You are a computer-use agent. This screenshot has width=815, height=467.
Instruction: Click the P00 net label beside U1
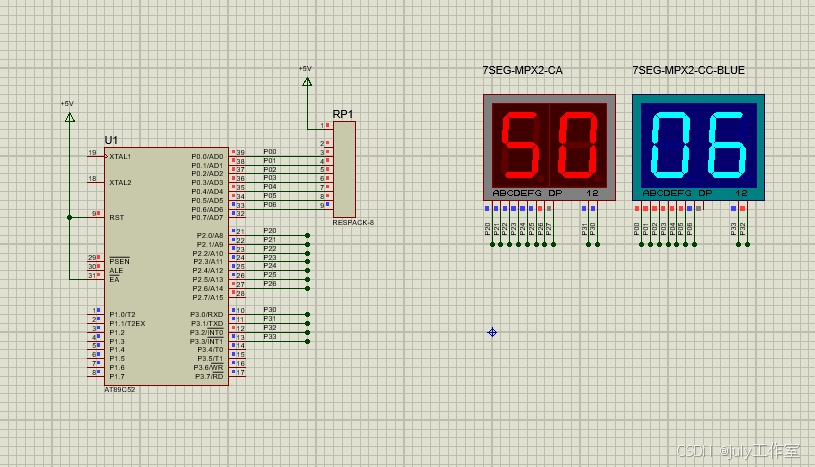270,151
